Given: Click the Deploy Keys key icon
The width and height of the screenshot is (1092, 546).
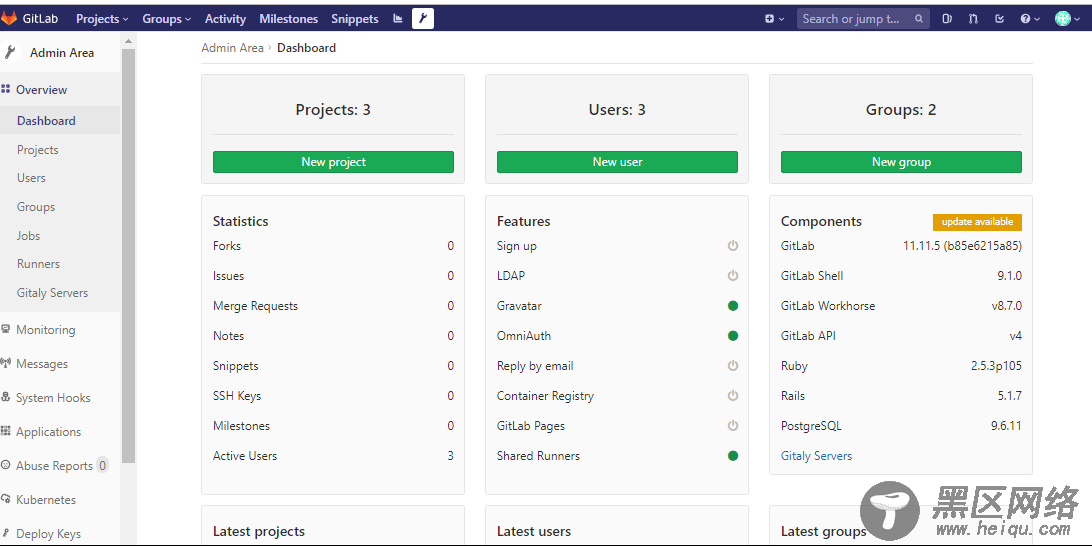Looking at the screenshot, I should [6, 533].
